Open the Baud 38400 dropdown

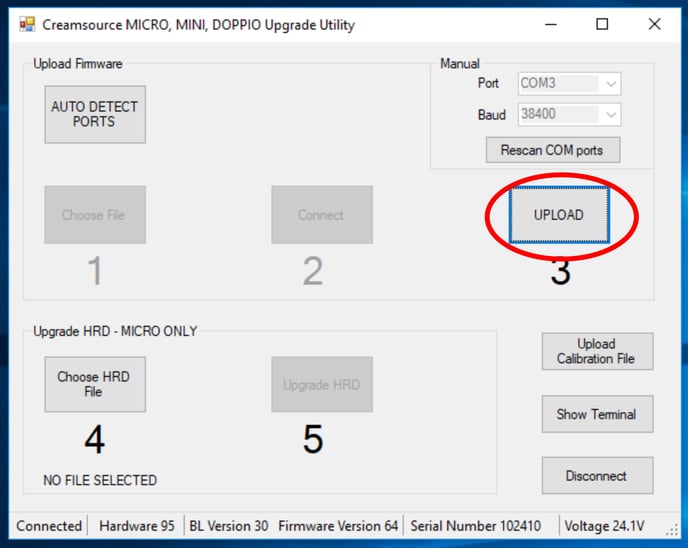click(569, 115)
